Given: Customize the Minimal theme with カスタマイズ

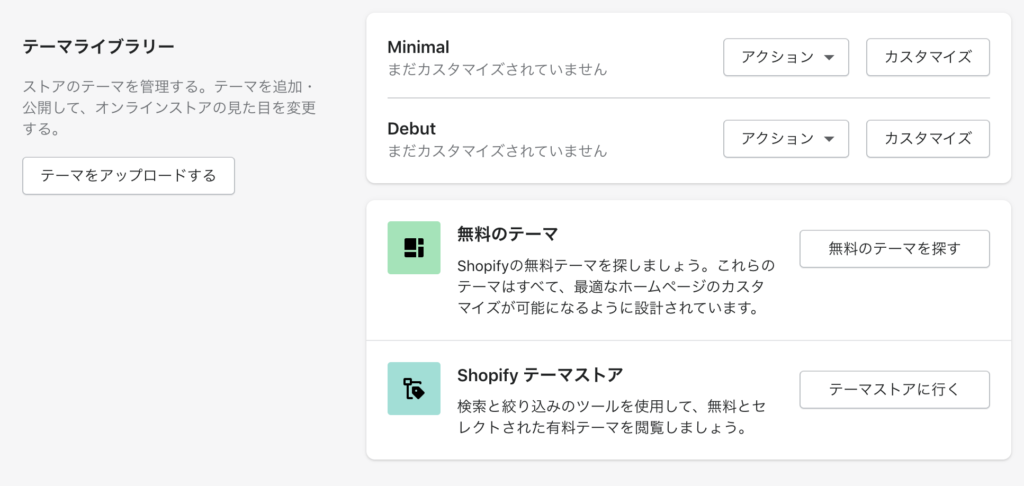Looking at the screenshot, I should coord(927,57).
